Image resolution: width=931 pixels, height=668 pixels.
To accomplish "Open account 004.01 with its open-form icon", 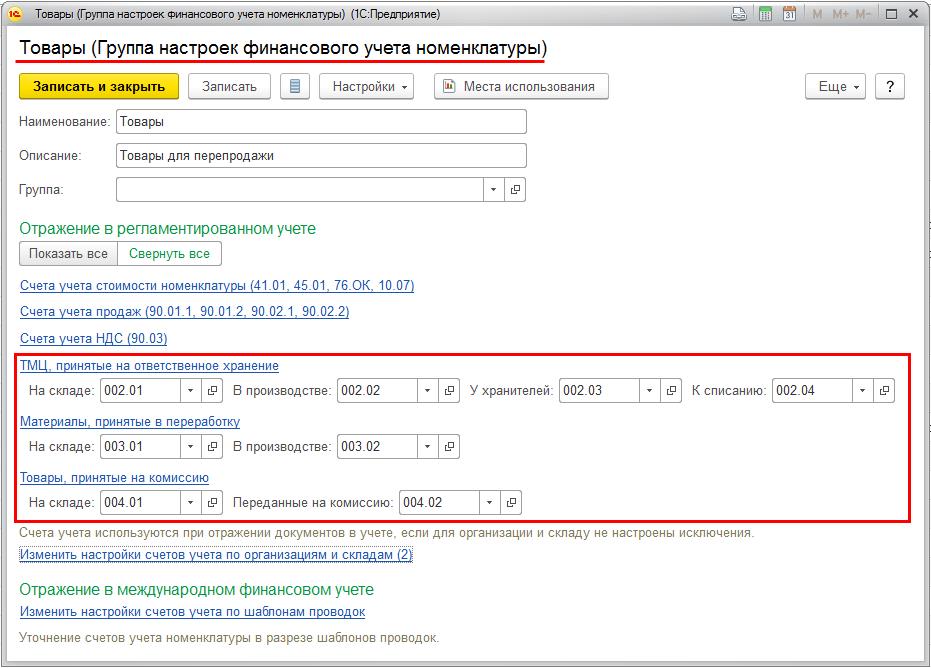I will point(212,502).
